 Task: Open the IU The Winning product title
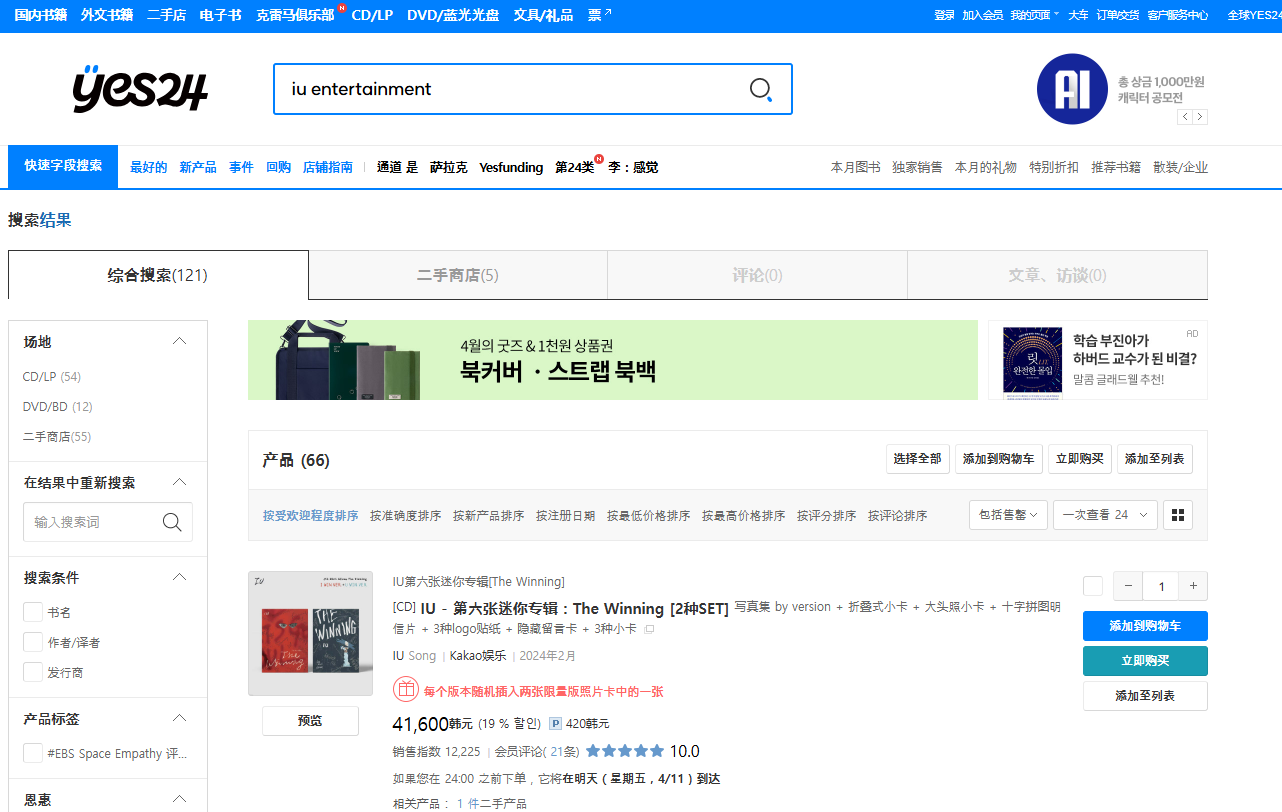575,608
